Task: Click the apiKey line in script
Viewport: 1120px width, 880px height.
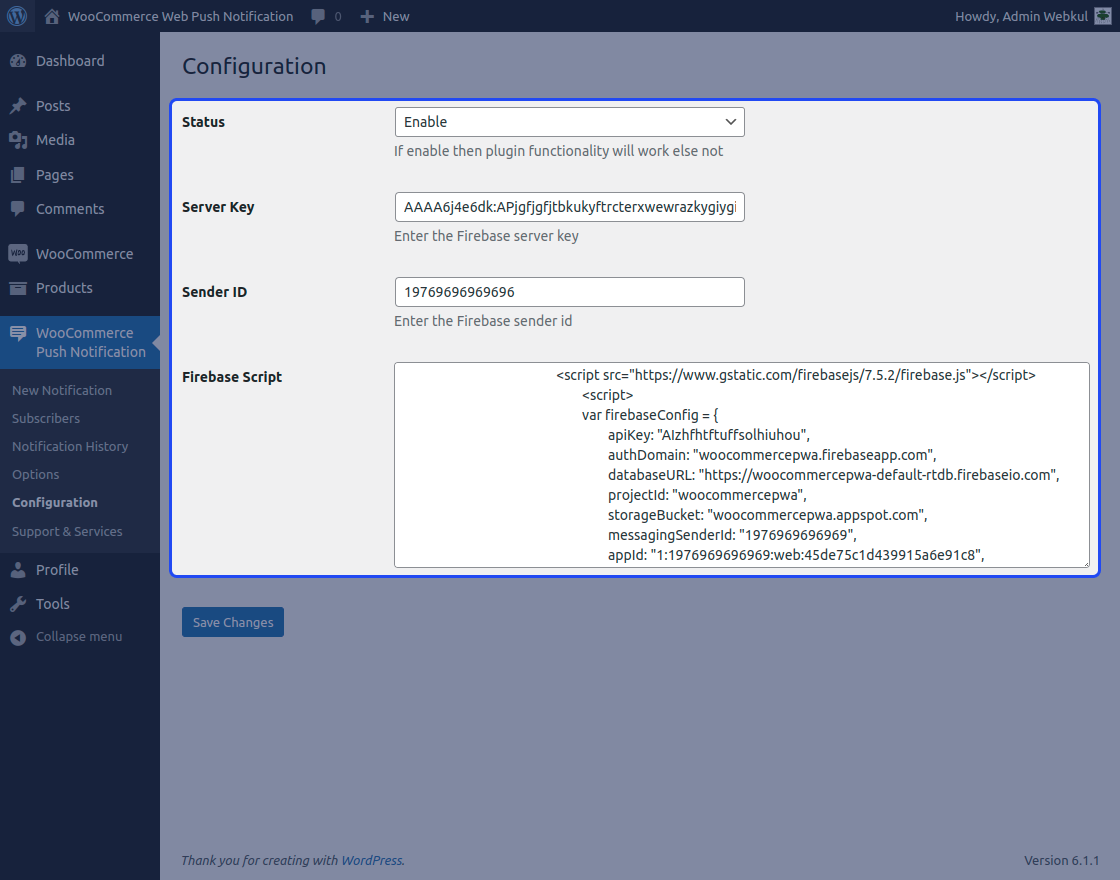Action: (709, 435)
